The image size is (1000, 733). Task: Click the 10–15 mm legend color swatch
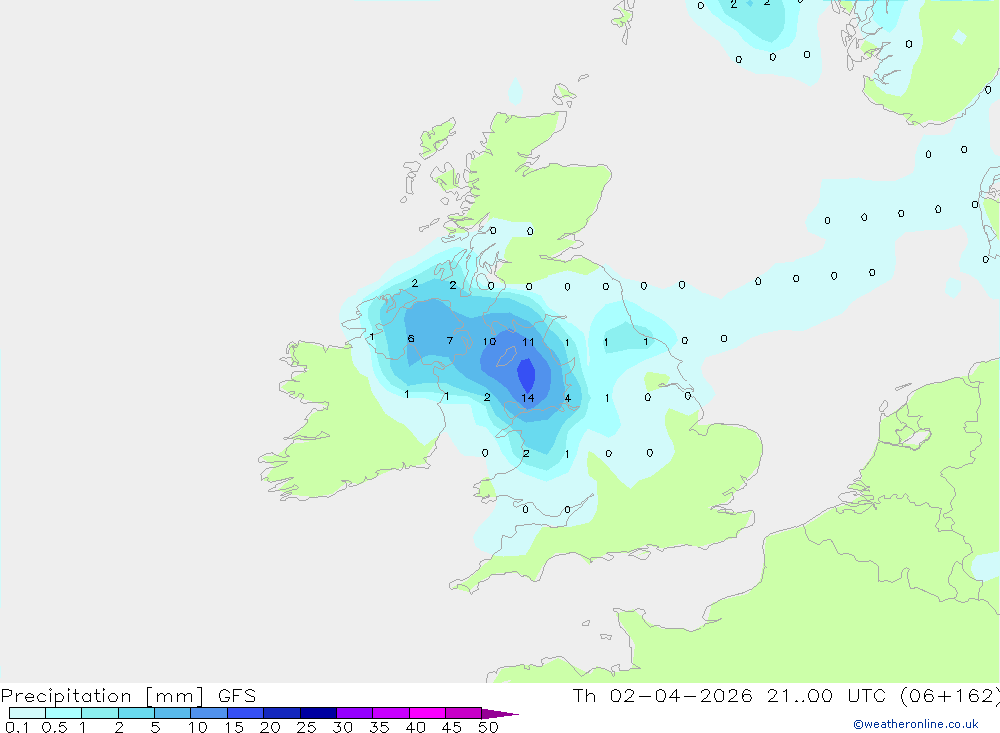tap(209, 713)
